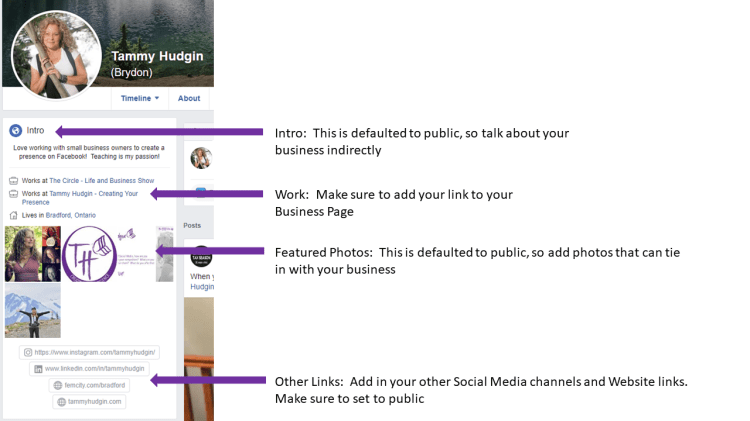Click the small avatar in the post composer
750x421 pixels.
[x=201, y=157]
